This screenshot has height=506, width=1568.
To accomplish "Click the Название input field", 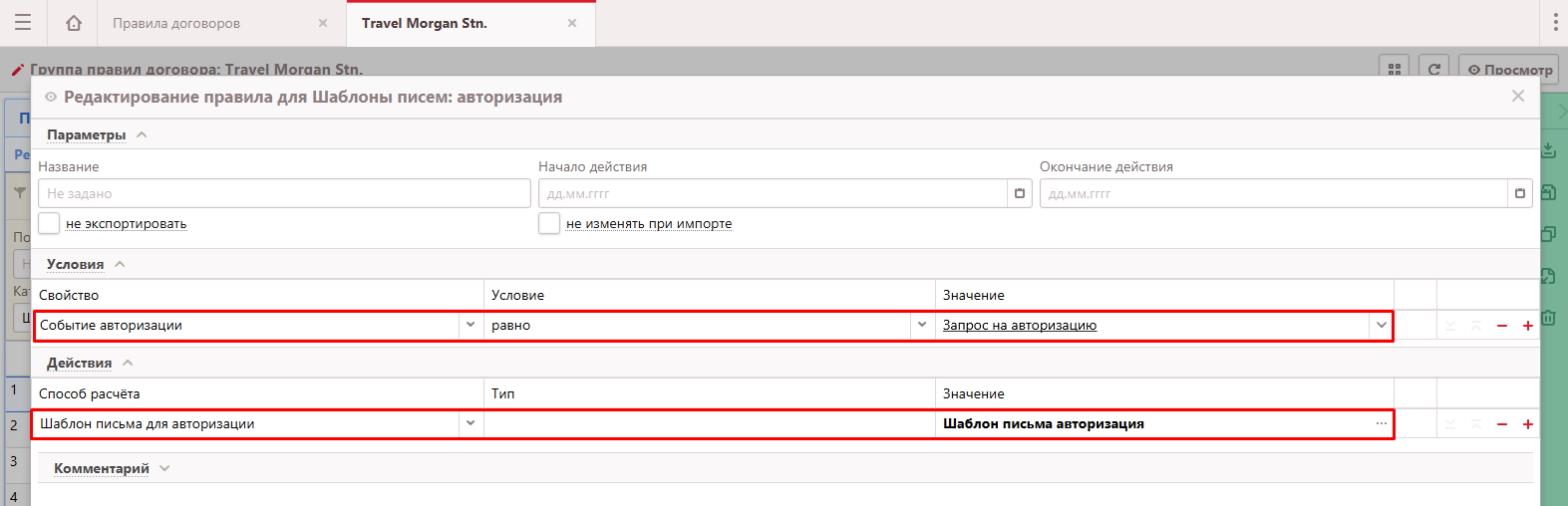I will pyautogui.click(x=284, y=193).
